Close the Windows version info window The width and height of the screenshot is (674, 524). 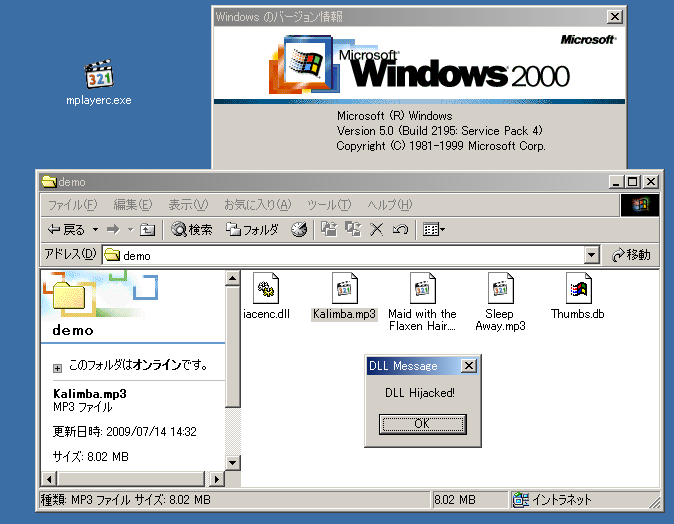615,17
